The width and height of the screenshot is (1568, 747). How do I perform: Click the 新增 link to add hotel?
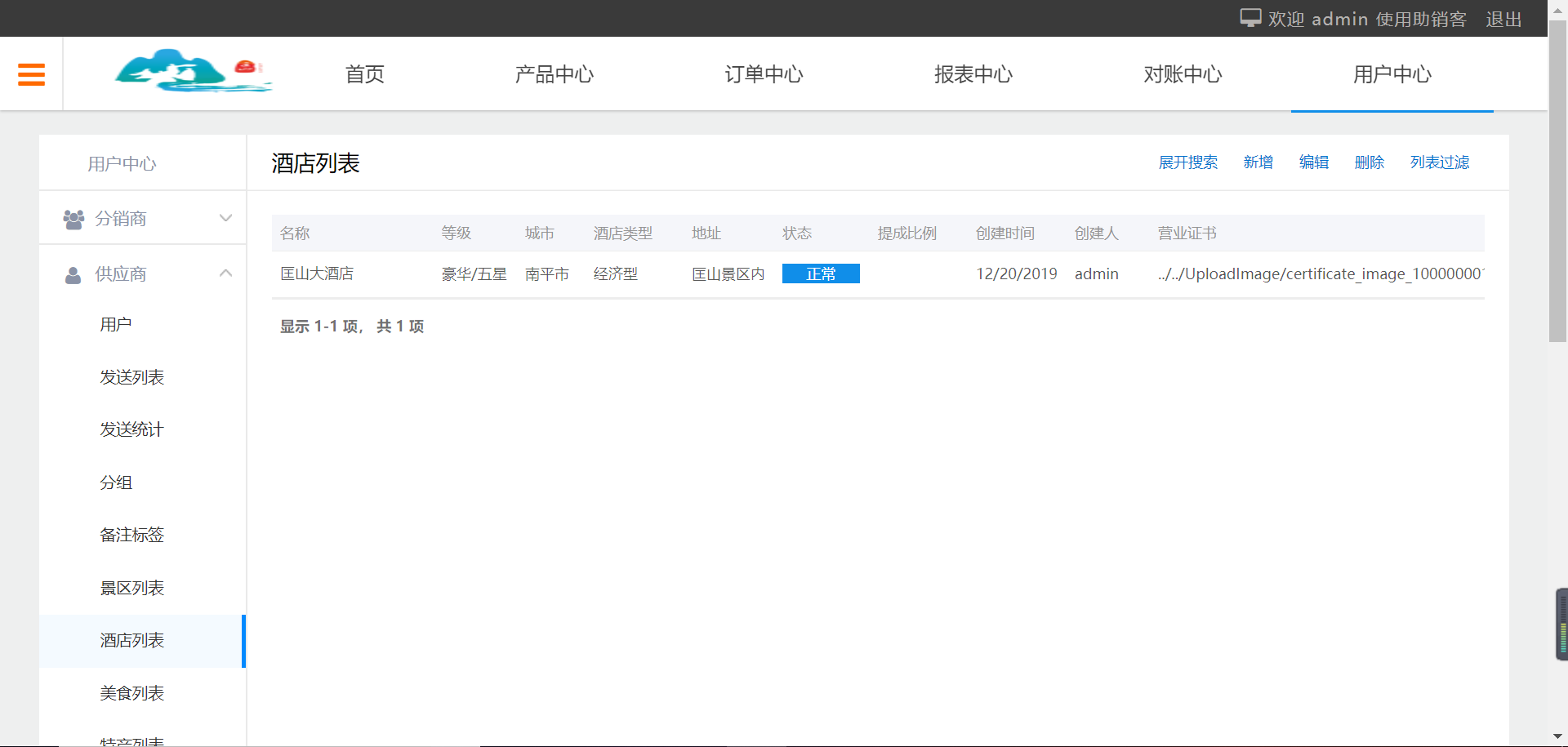pos(1258,162)
